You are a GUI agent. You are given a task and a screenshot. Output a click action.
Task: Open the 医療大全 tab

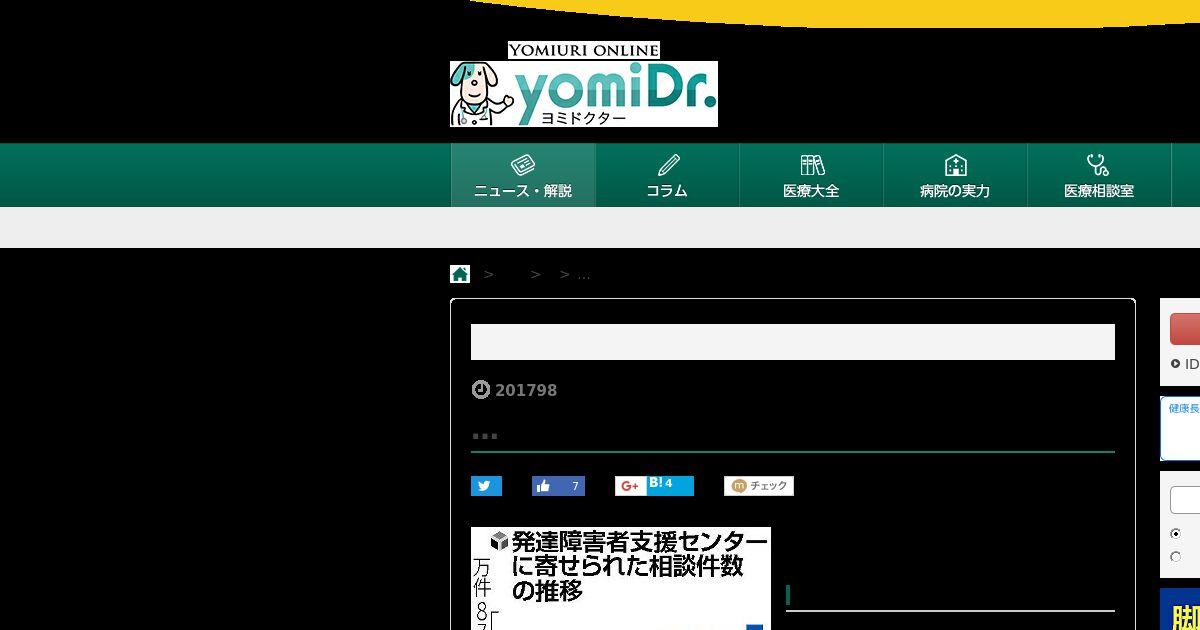[x=811, y=175]
